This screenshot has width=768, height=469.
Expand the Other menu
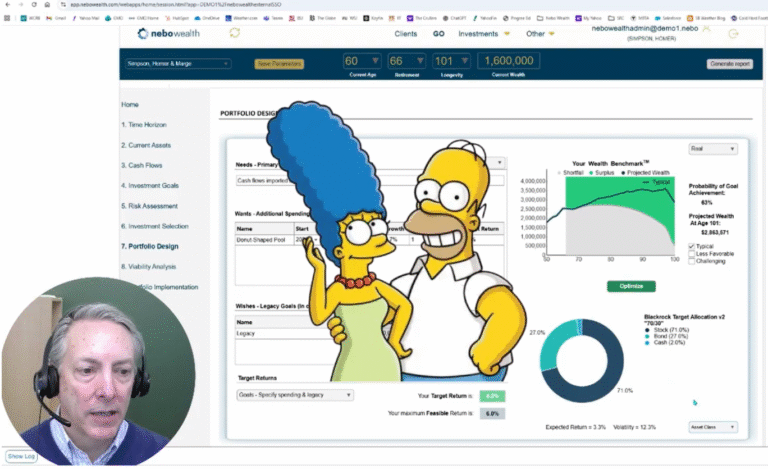[x=540, y=34]
